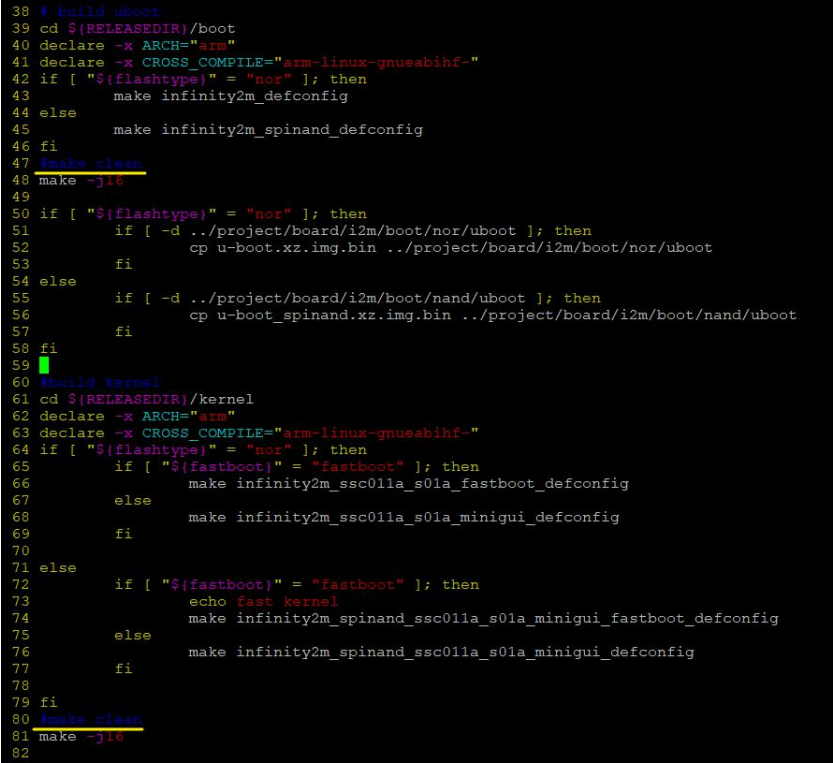
Task: Click 'else' on line 67
Action: (133, 501)
